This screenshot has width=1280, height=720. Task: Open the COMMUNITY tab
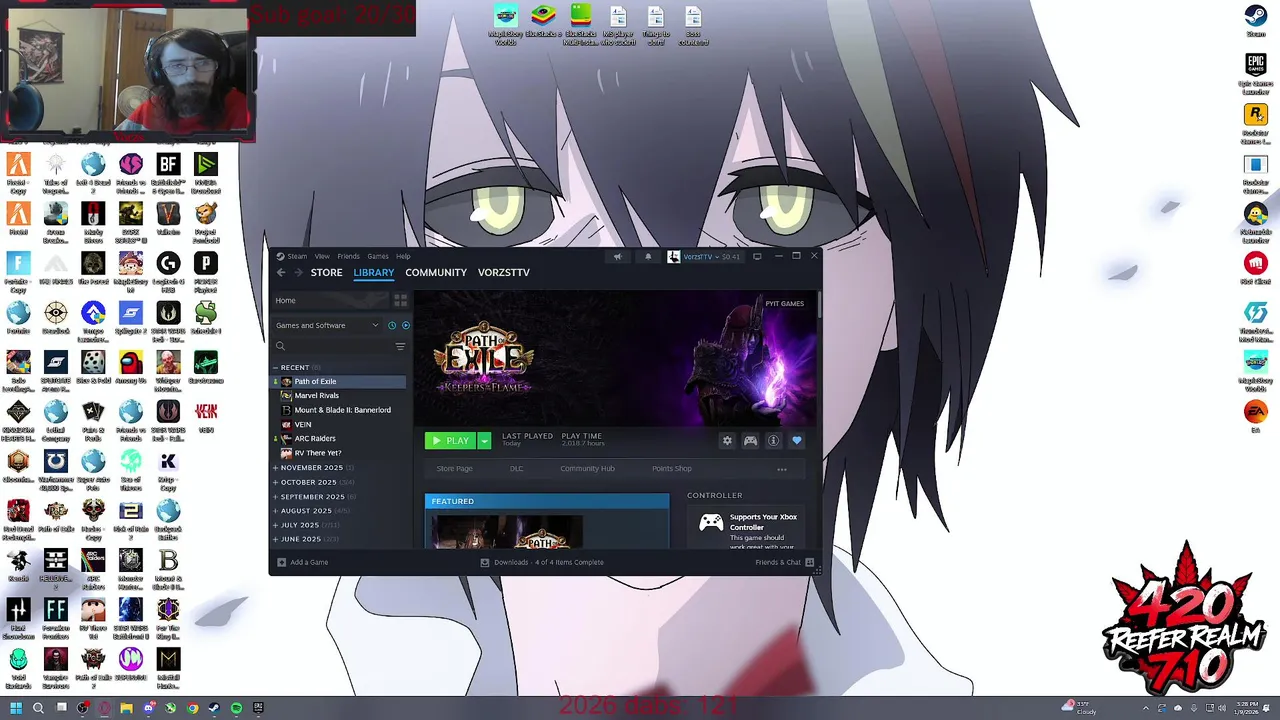(x=436, y=272)
